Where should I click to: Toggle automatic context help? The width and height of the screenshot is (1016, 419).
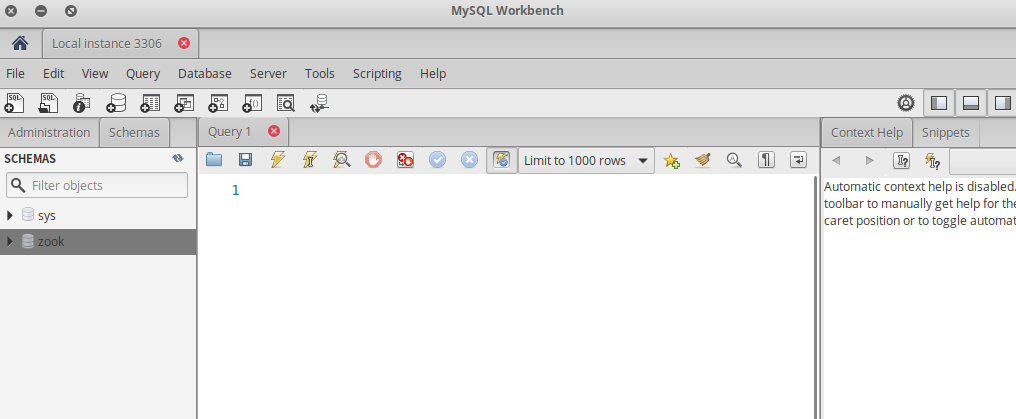tap(932, 160)
